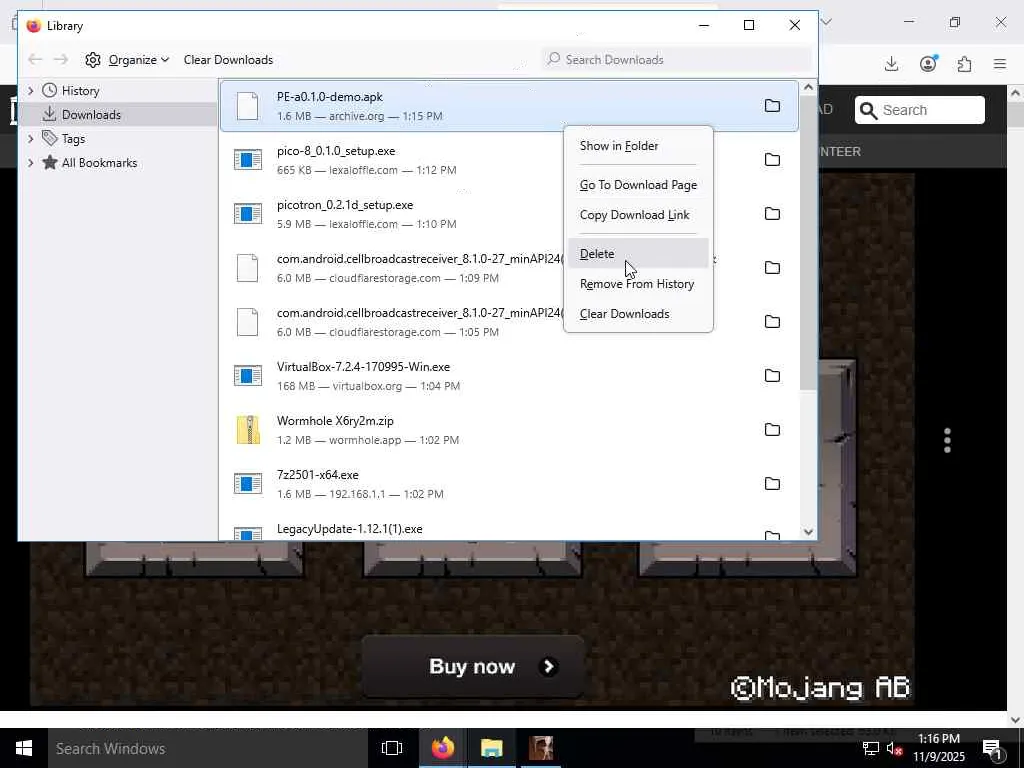
Task: Open folder for Wormhole X6ry2m.zip download
Action: coord(772,430)
